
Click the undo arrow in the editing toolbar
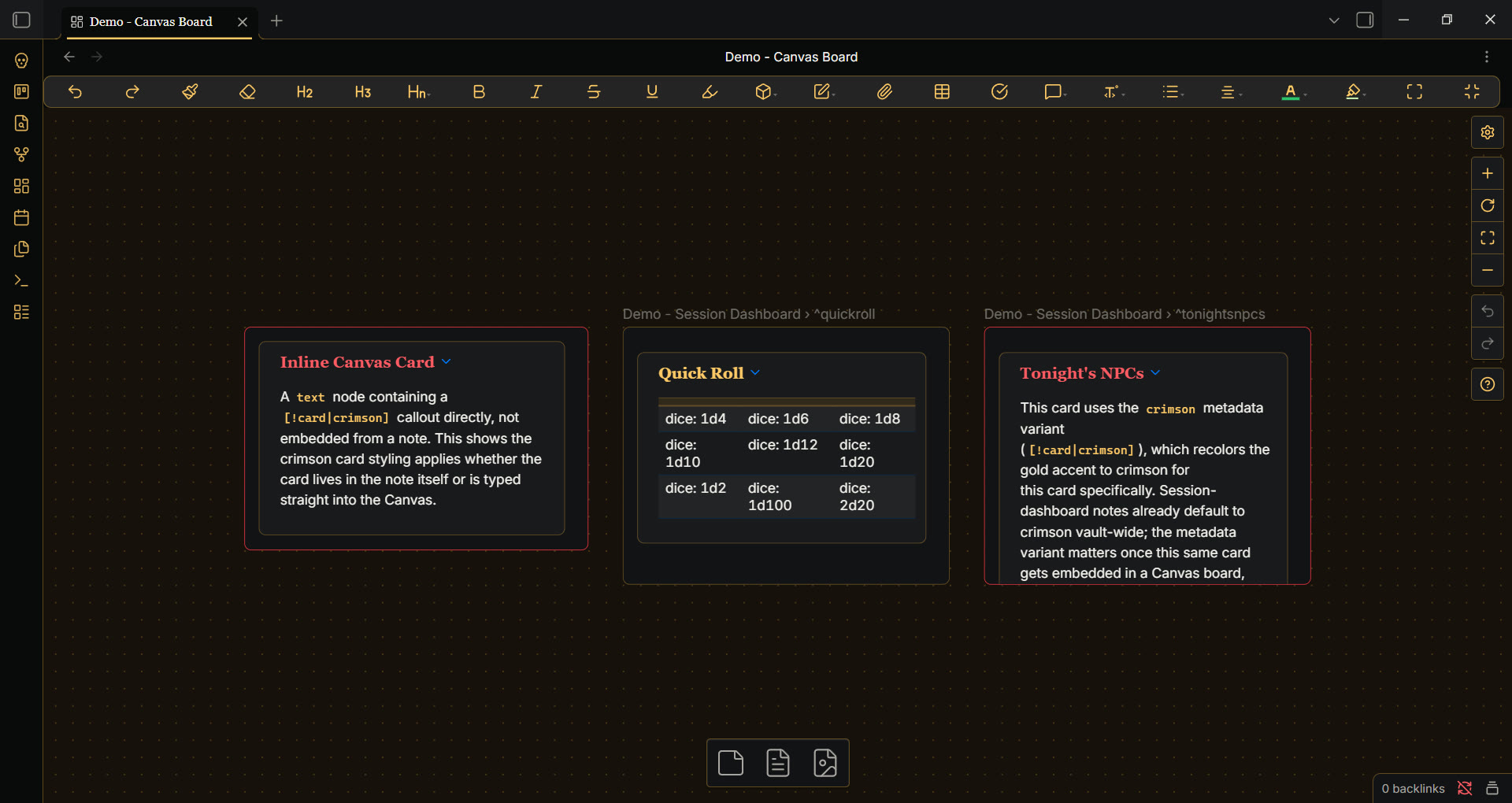tap(75, 92)
